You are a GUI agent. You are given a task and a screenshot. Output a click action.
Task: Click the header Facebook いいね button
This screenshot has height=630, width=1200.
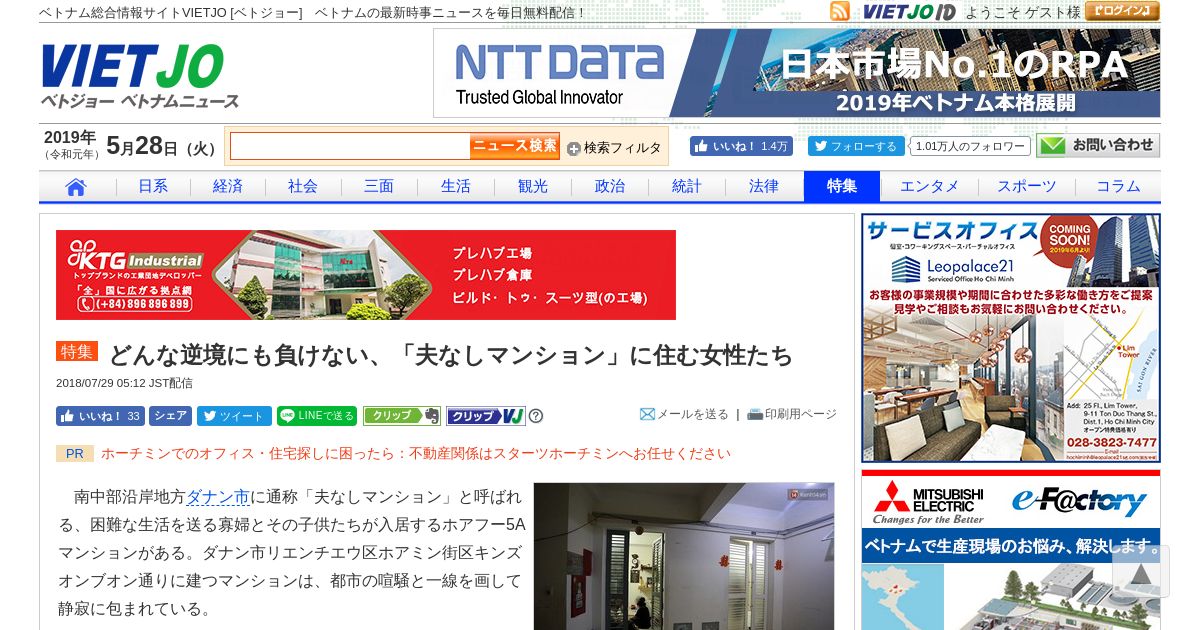tap(741, 146)
